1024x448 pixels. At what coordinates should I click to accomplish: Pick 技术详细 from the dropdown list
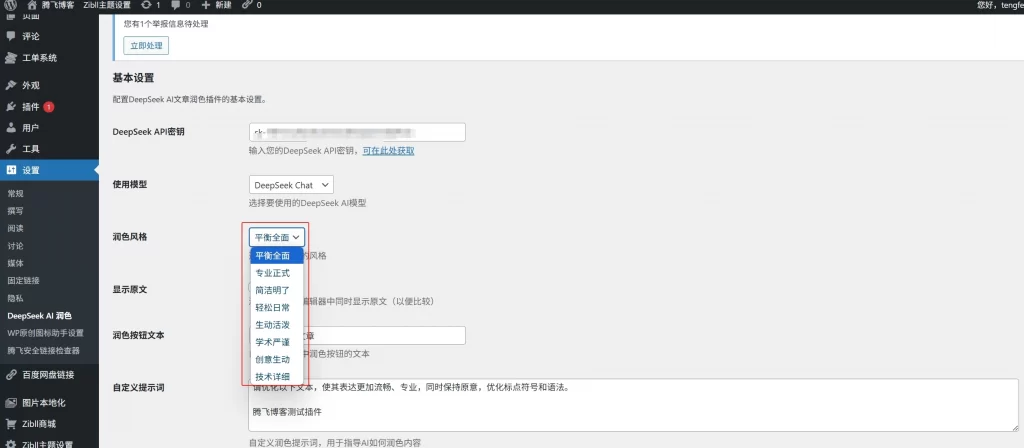click(x=272, y=376)
